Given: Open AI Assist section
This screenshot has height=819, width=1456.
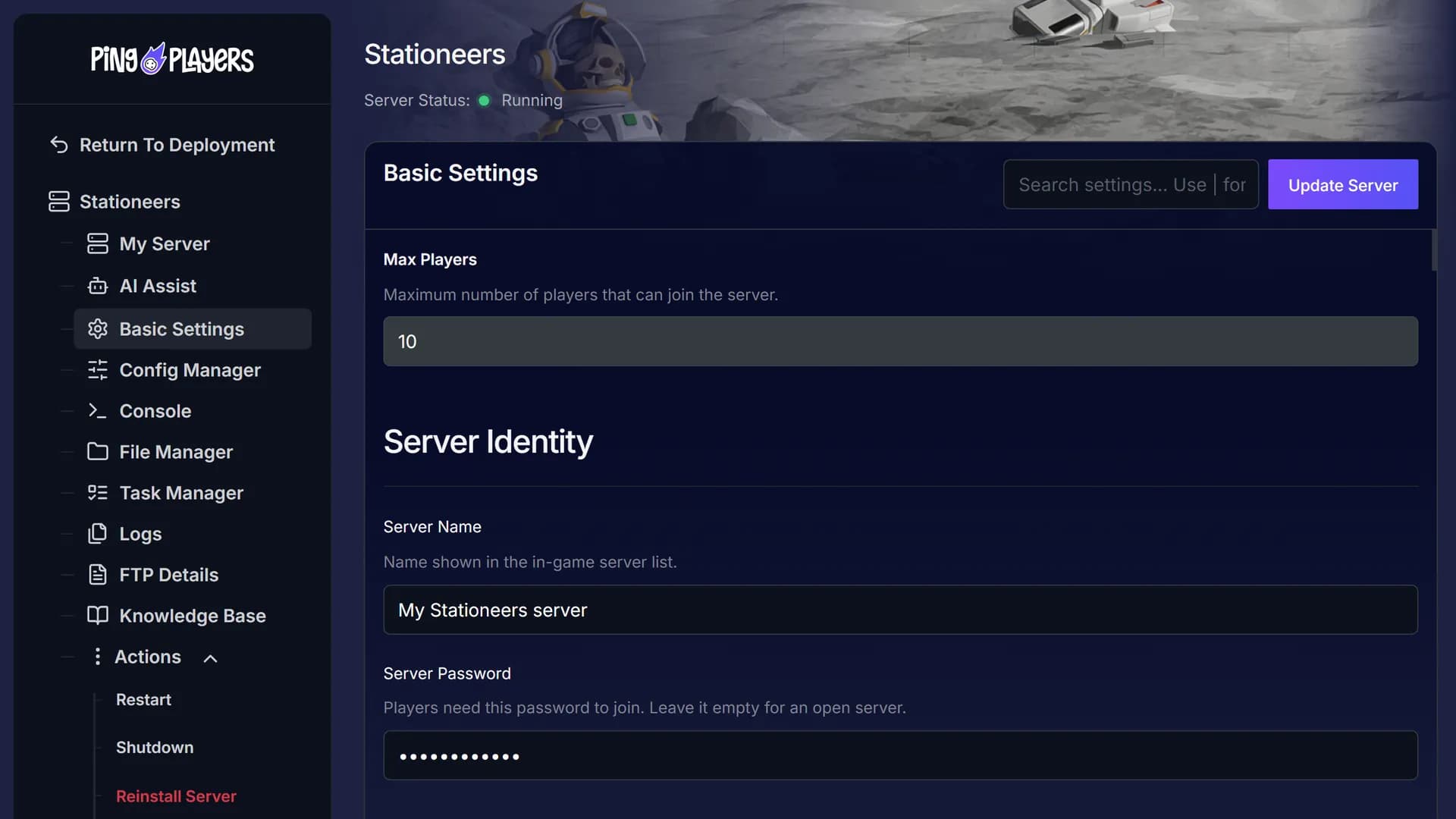Looking at the screenshot, I should 158,286.
